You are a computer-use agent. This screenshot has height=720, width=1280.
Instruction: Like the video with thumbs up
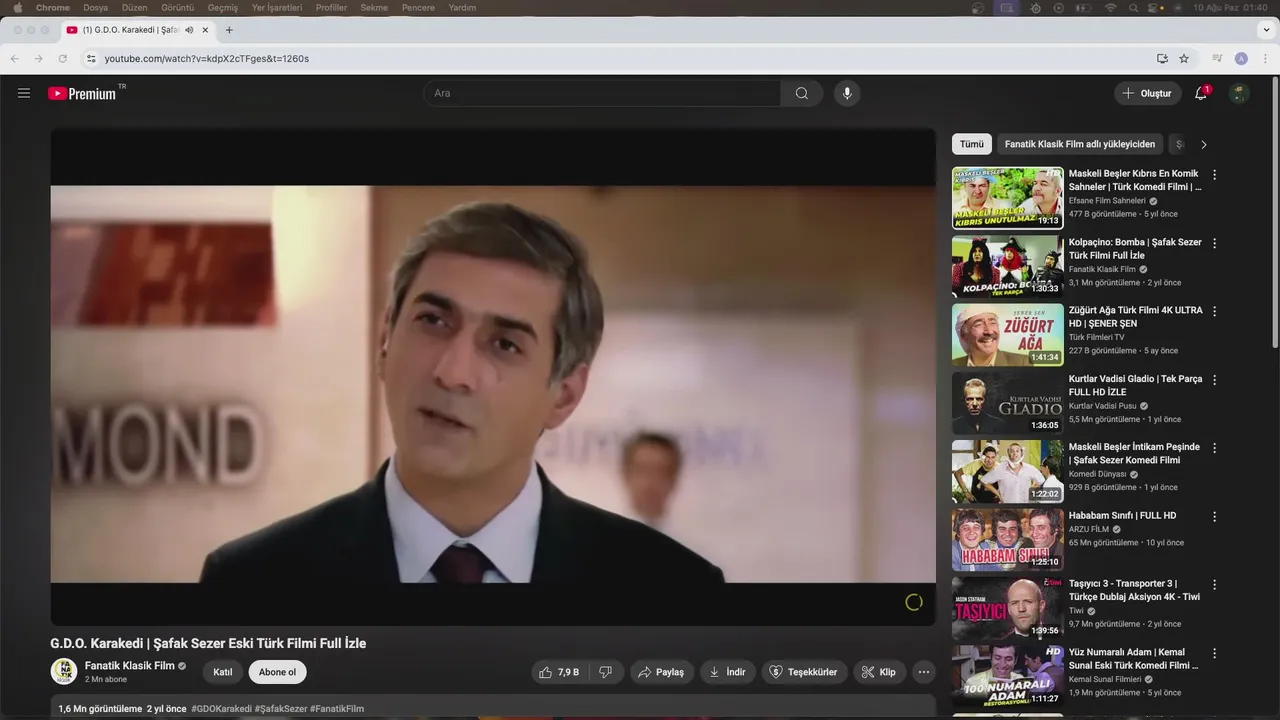[x=560, y=672]
